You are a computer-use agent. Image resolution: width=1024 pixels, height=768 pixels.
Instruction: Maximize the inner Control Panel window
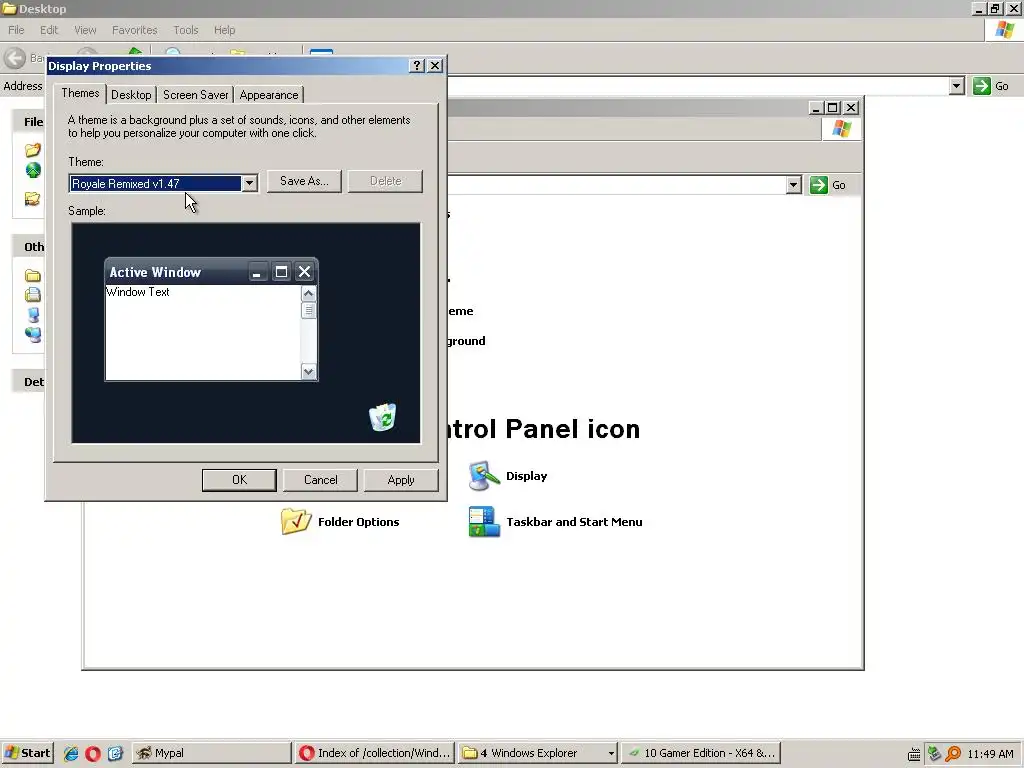click(x=833, y=108)
